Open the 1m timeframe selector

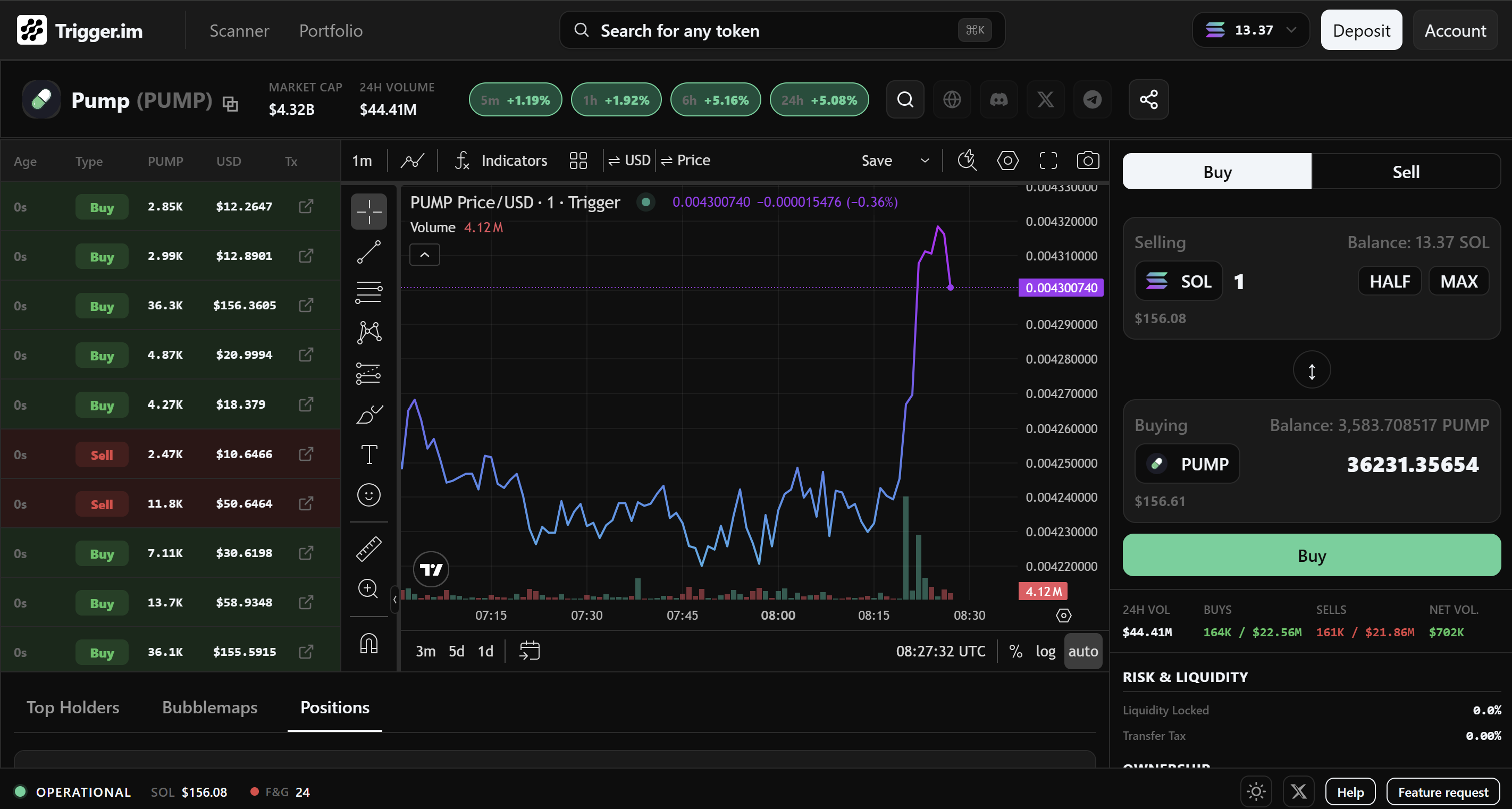click(x=362, y=159)
